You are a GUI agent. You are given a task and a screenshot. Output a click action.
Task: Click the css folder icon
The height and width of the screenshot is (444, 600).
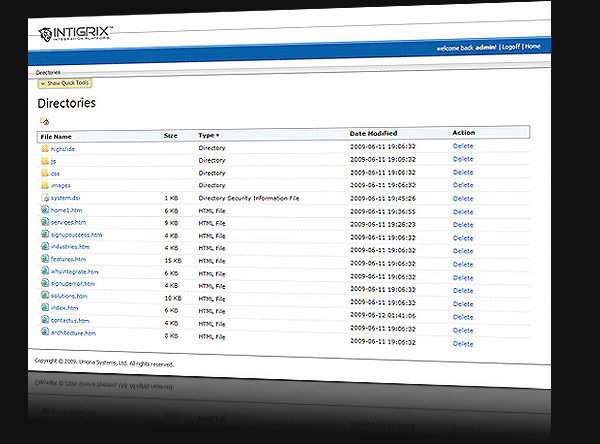pos(45,173)
